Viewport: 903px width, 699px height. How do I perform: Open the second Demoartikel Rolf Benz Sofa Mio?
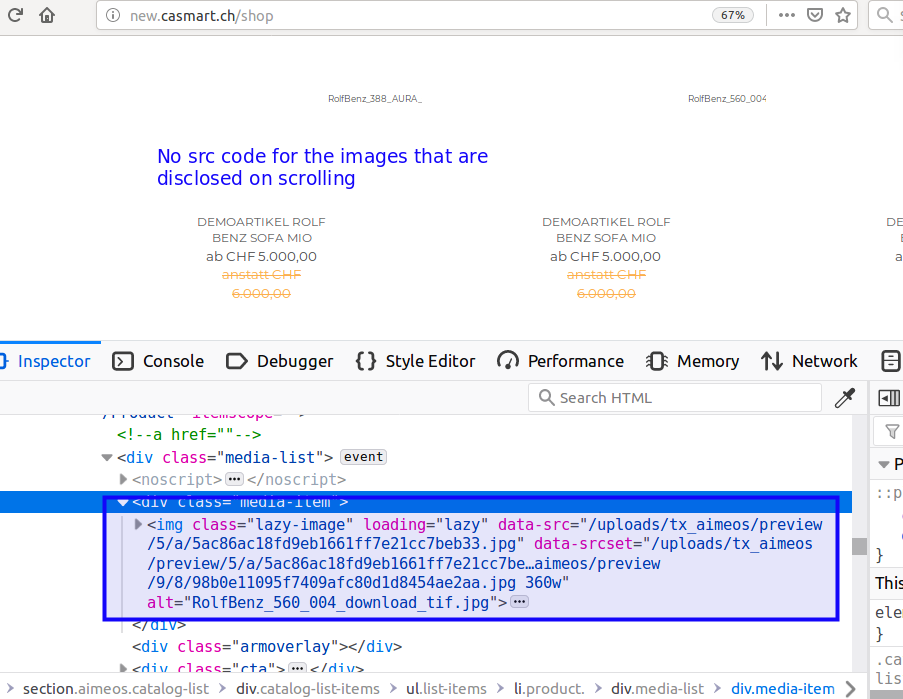click(x=606, y=230)
